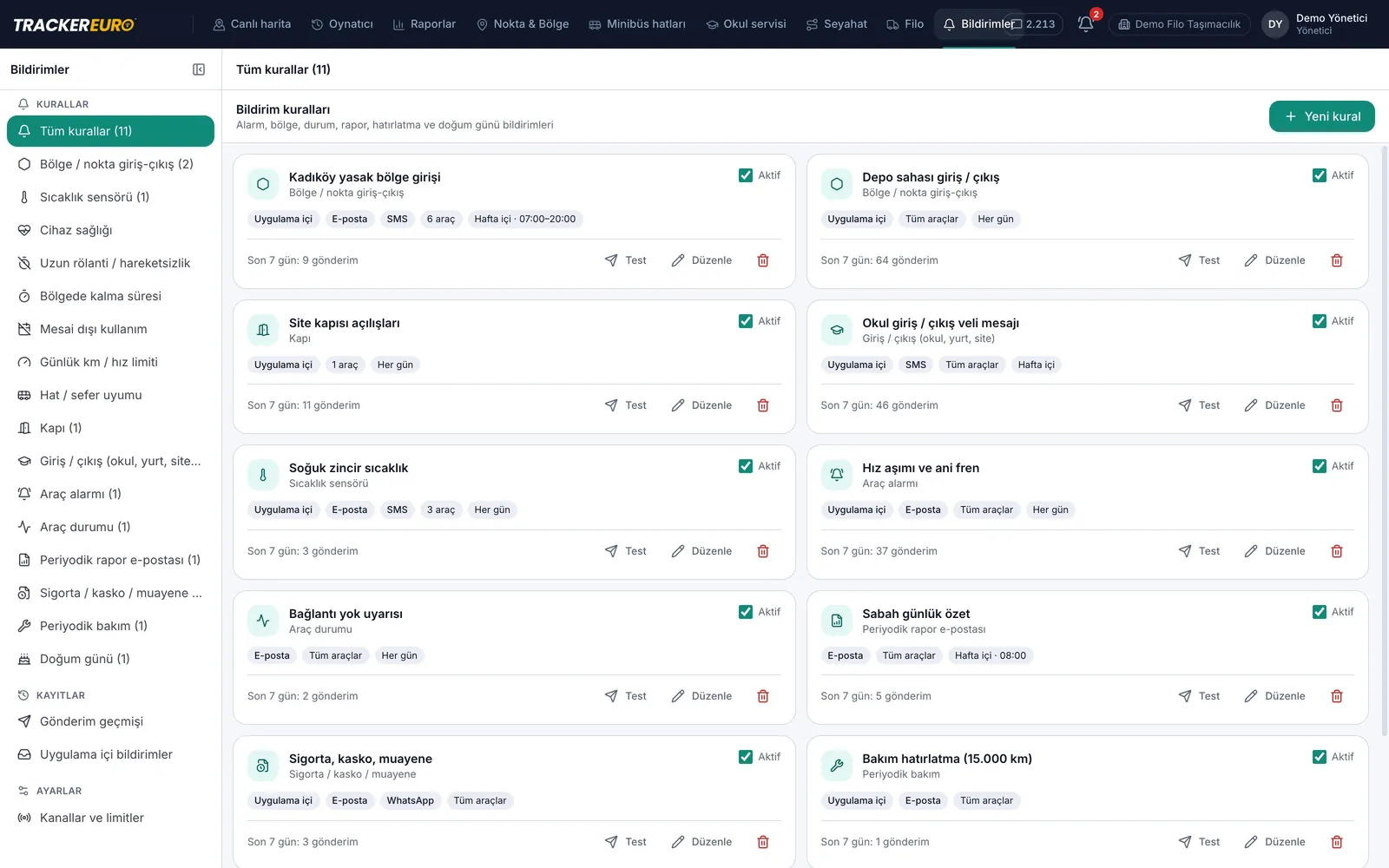Delete the Bağlantı yok uyarısı rule
1389x868 pixels.
coord(763,696)
